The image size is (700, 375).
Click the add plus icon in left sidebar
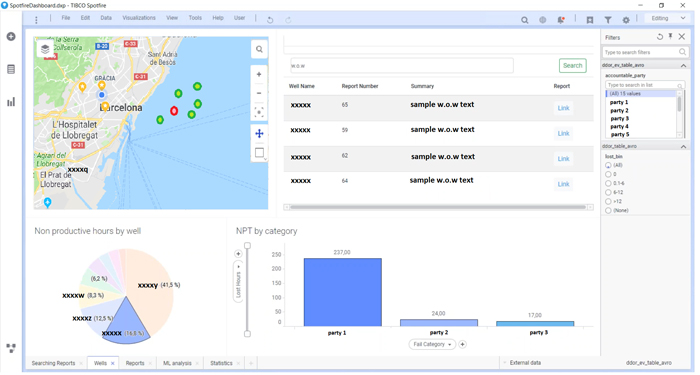pyautogui.click(x=11, y=37)
